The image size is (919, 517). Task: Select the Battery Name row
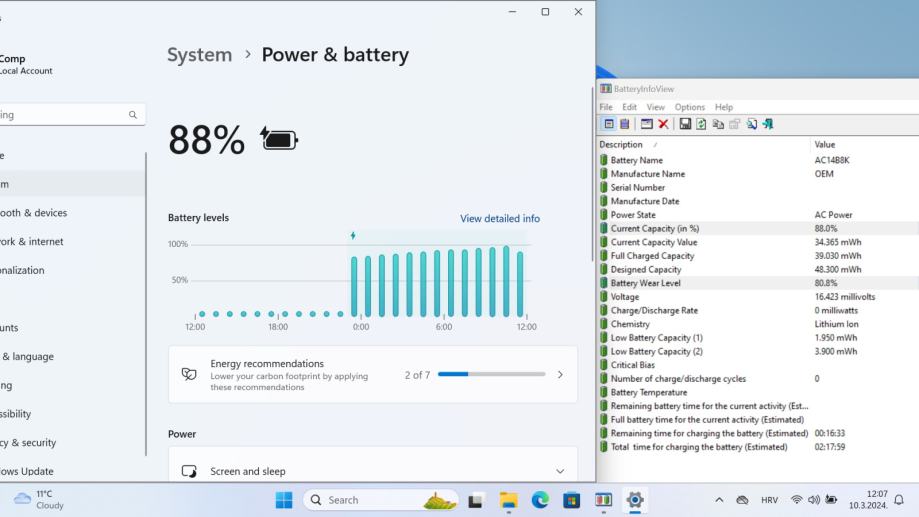(x=758, y=160)
